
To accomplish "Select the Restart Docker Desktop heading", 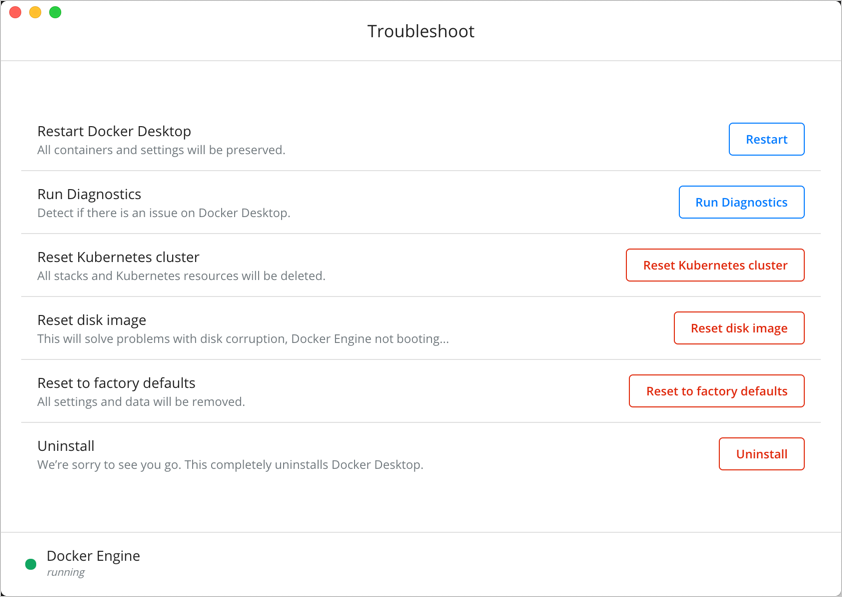I will pyautogui.click(x=114, y=131).
